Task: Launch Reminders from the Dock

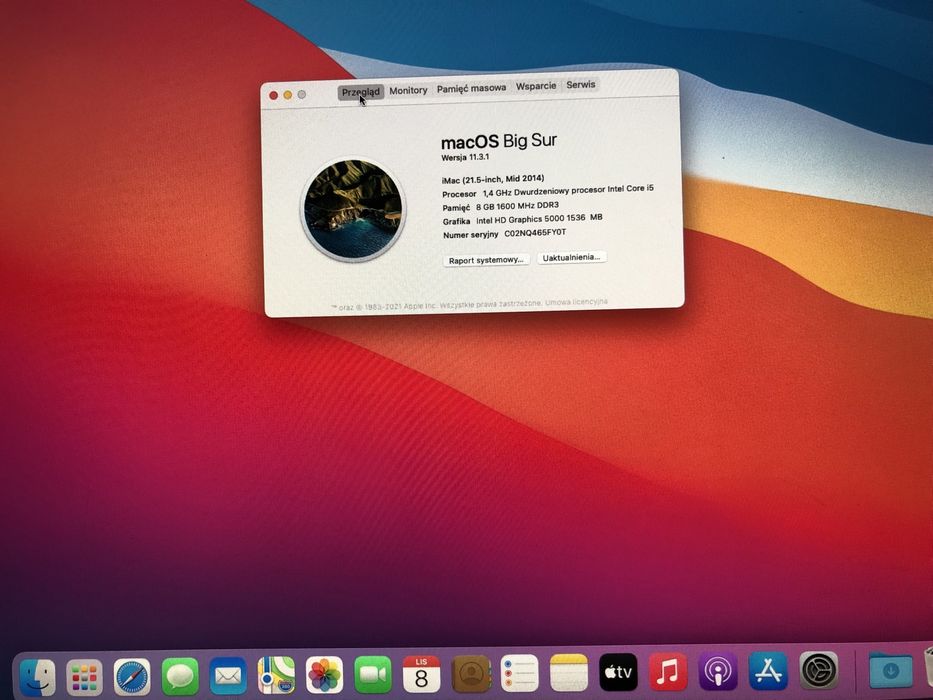Action: tap(519, 673)
